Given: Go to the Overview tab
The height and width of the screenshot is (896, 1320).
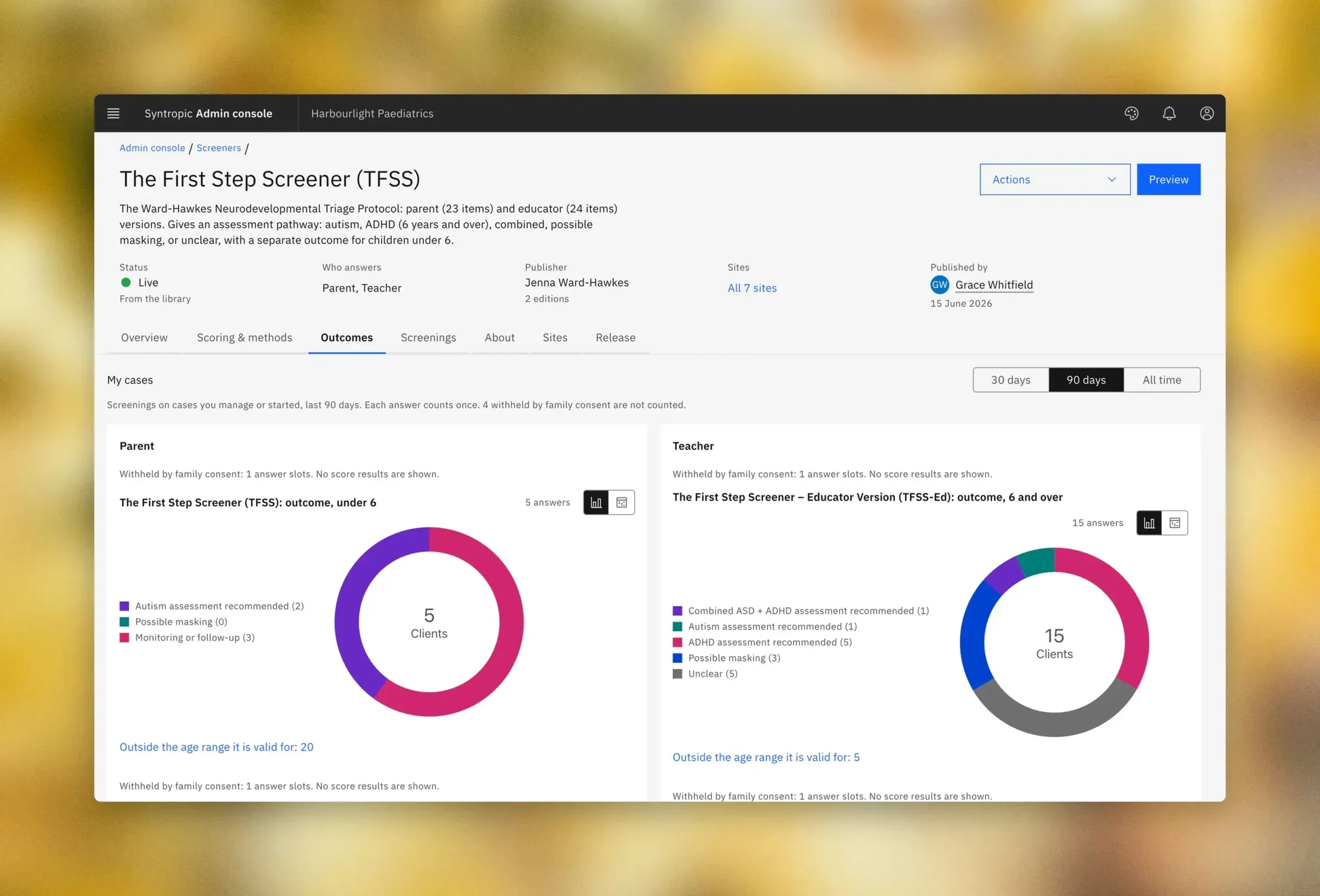Looking at the screenshot, I should click(144, 338).
